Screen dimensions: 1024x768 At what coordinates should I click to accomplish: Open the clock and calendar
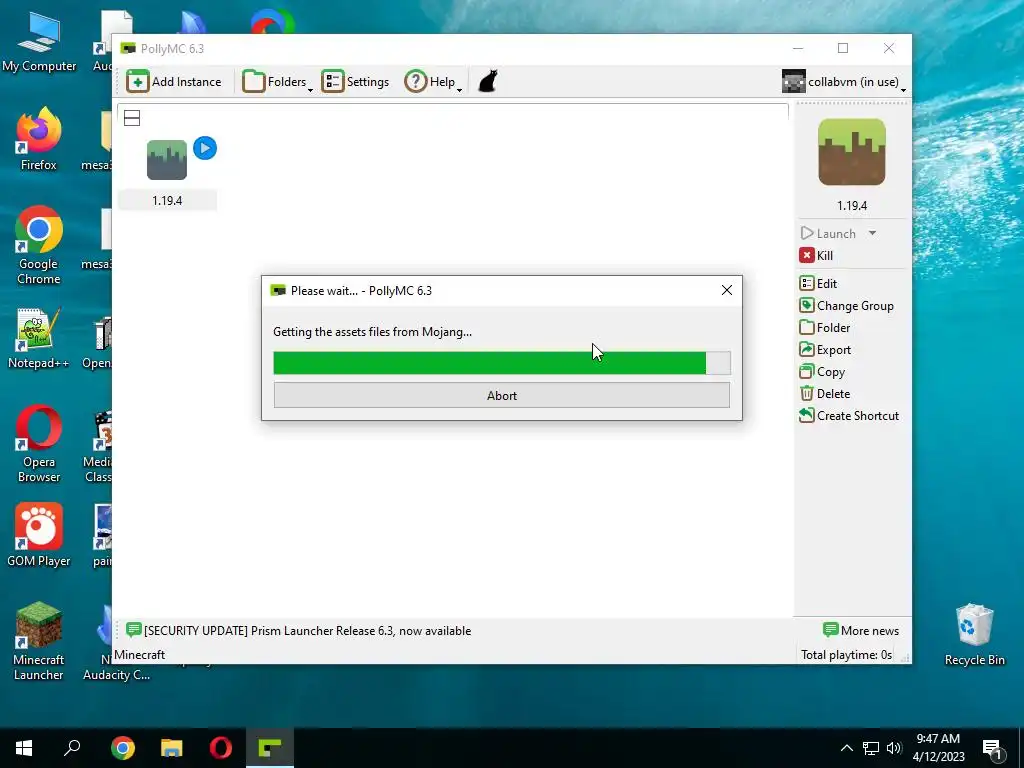point(938,748)
